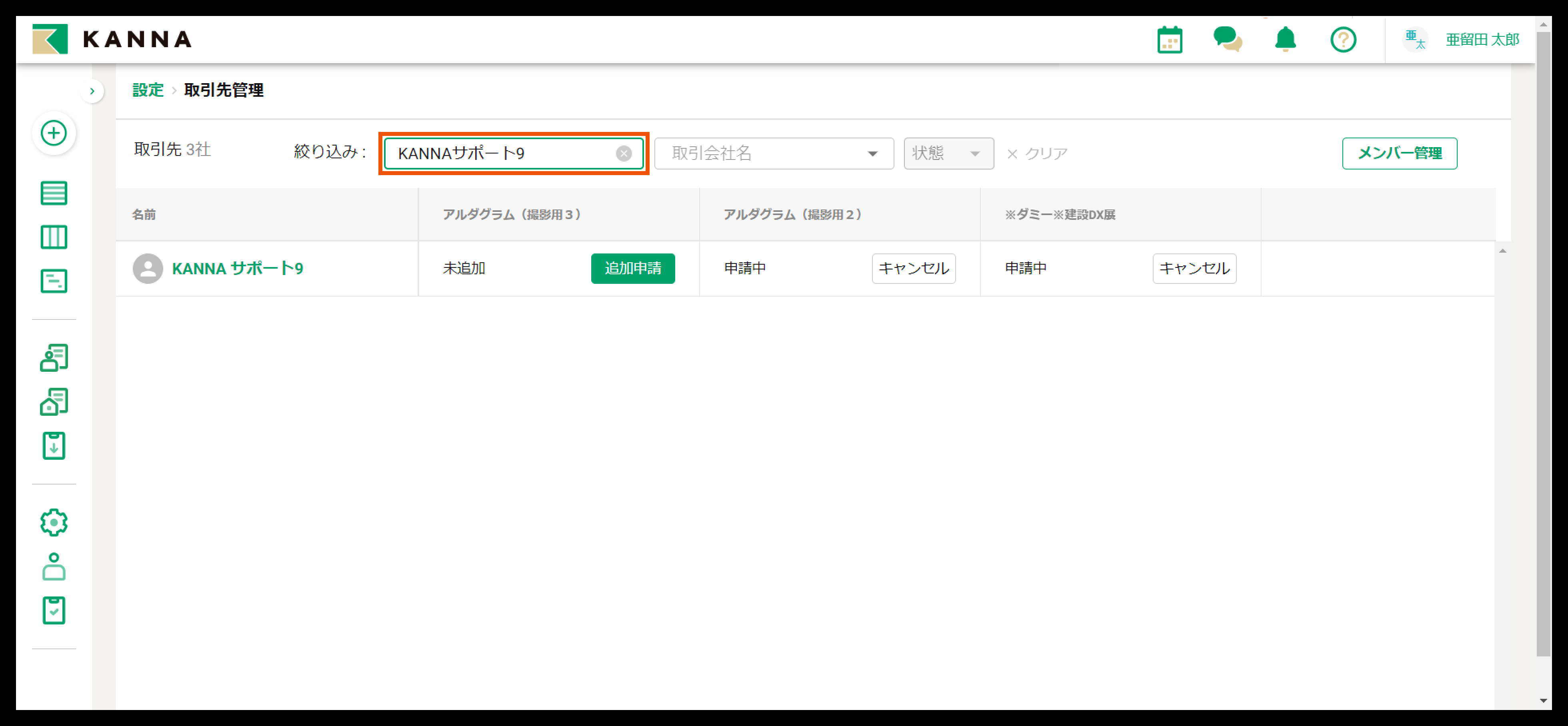1568x726 pixels.
Task: Click the 設定 breadcrumb link
Action: pyautogui.click(x=148, y=90)
